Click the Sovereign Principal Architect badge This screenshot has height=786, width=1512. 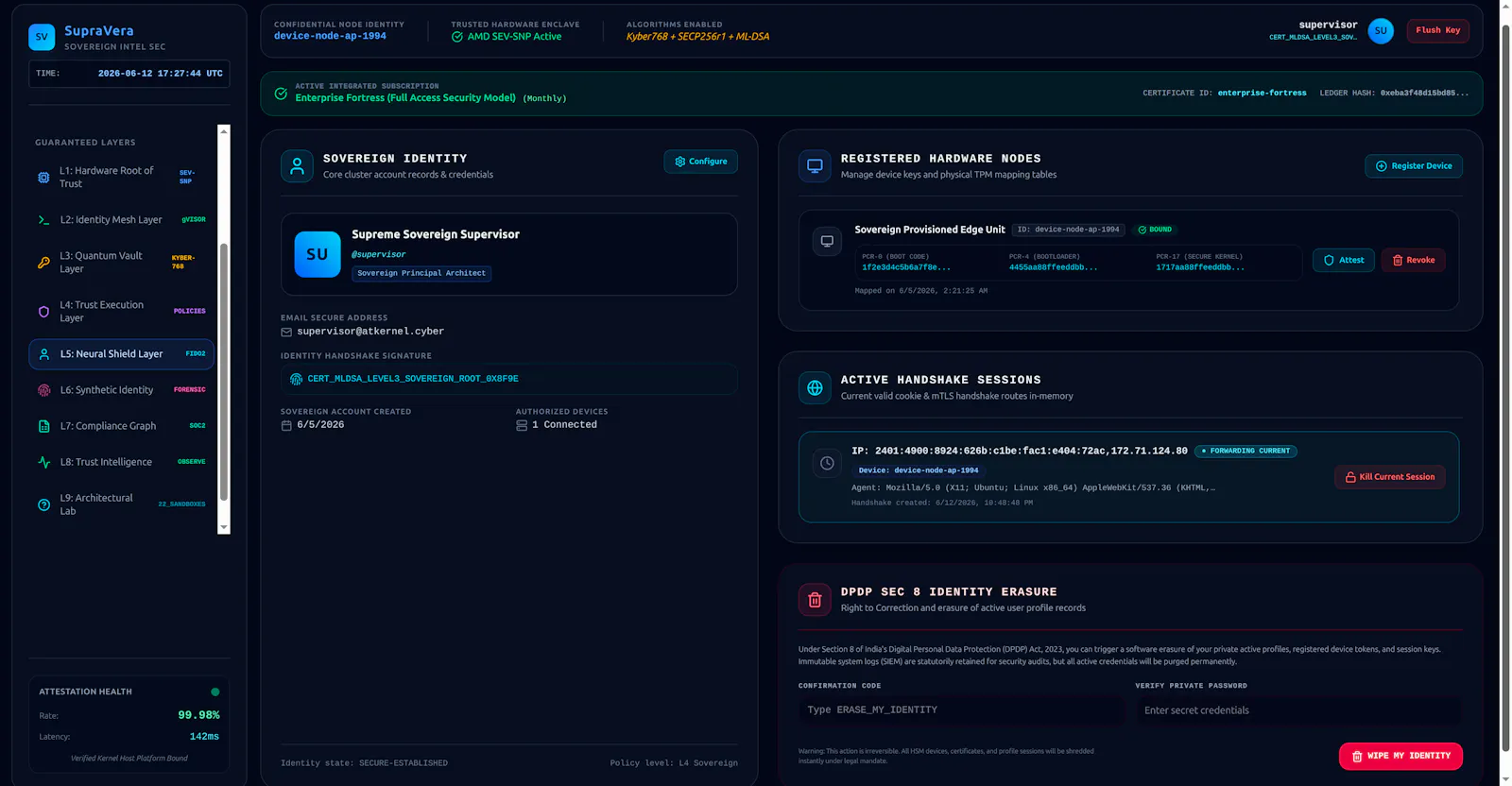tap(421, 273)
